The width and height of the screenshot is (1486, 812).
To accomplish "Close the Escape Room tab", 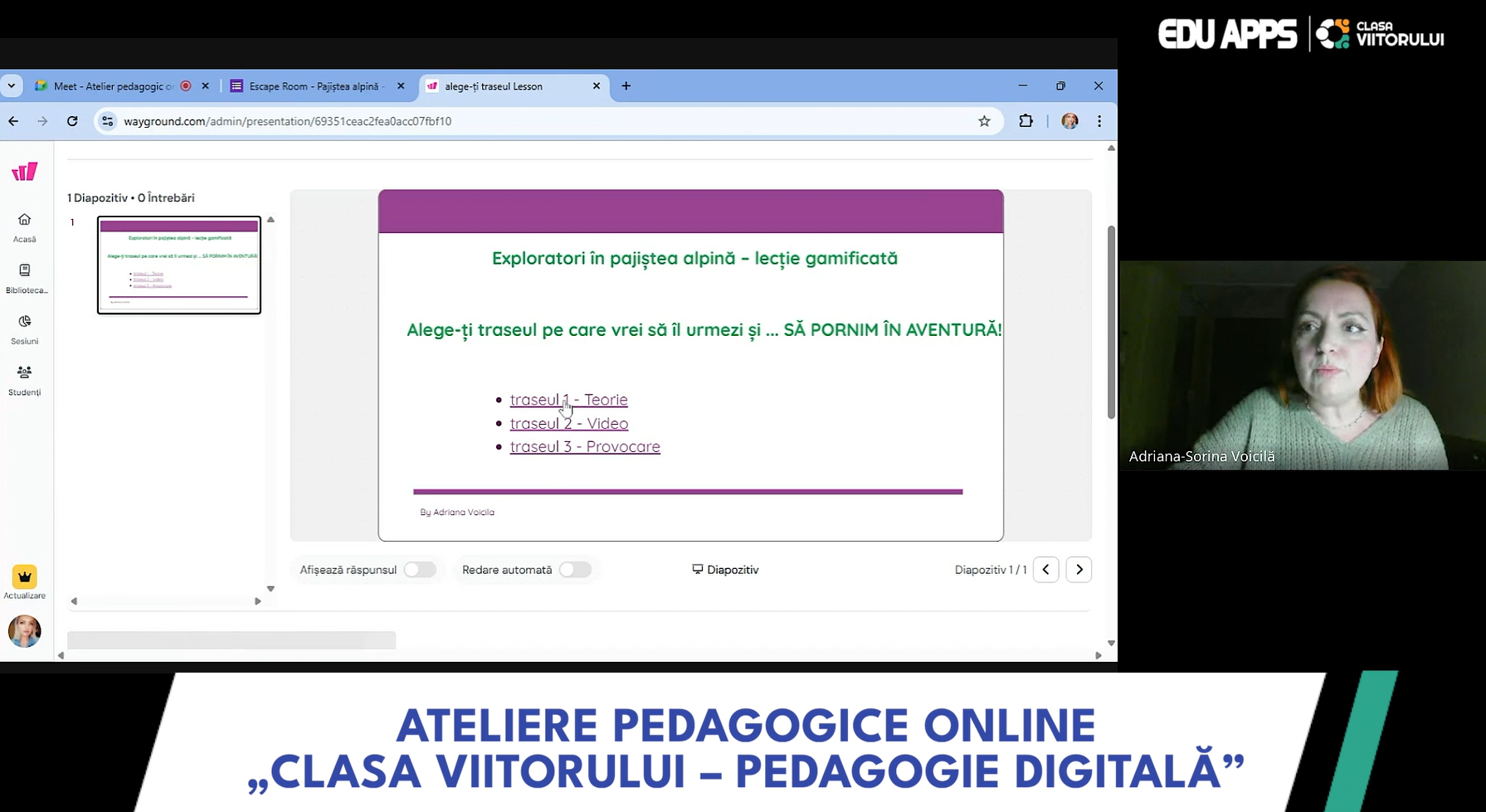I will 402,86.
